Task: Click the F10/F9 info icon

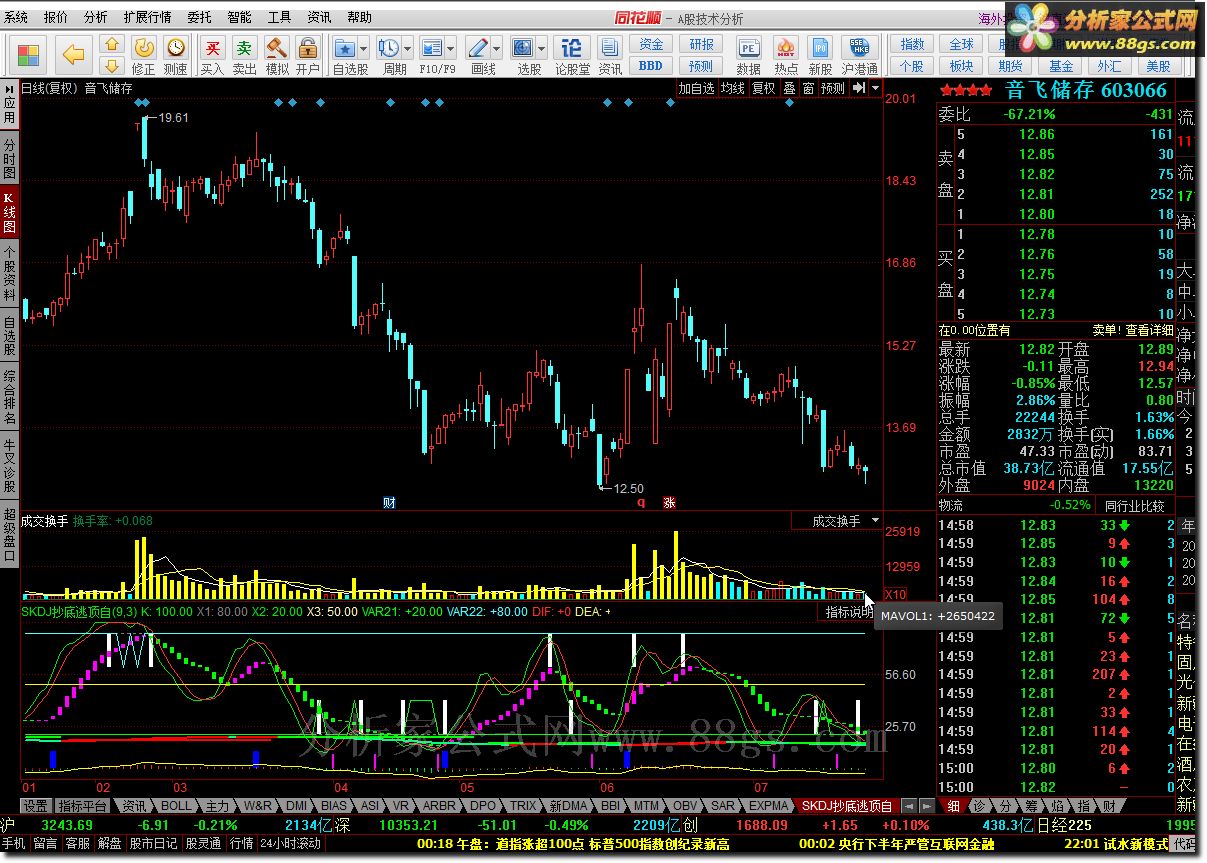Action: click(432, 47)
